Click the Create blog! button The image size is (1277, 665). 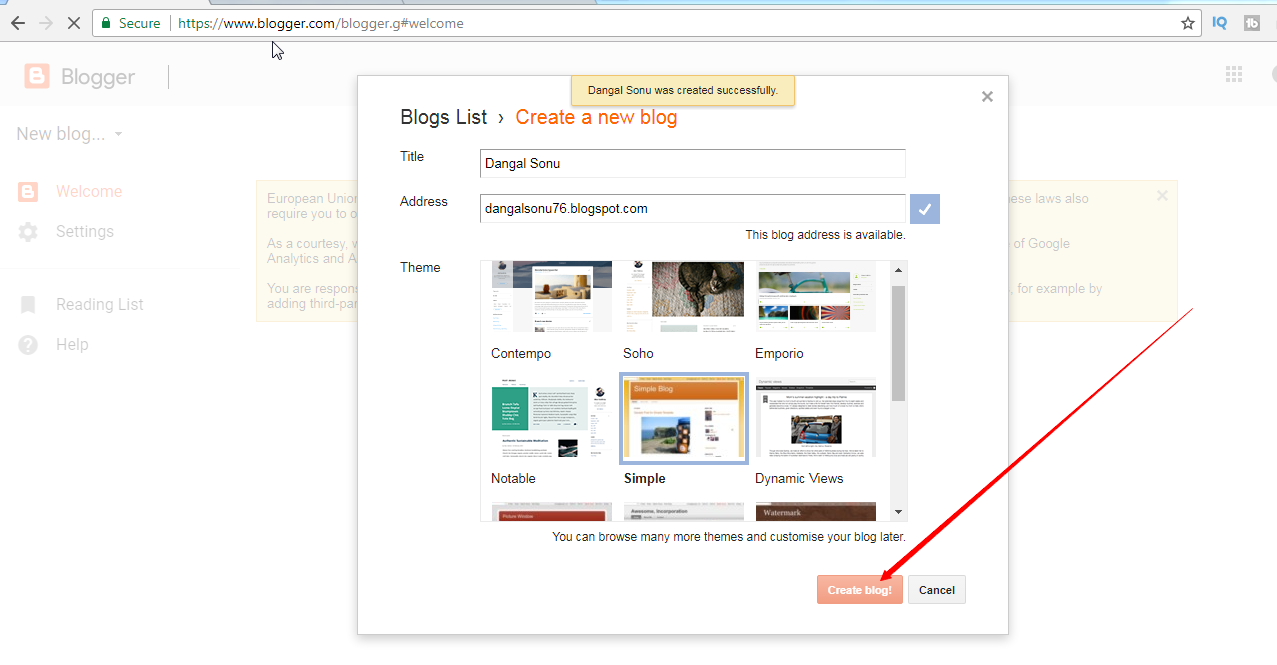tap(860, 590)
